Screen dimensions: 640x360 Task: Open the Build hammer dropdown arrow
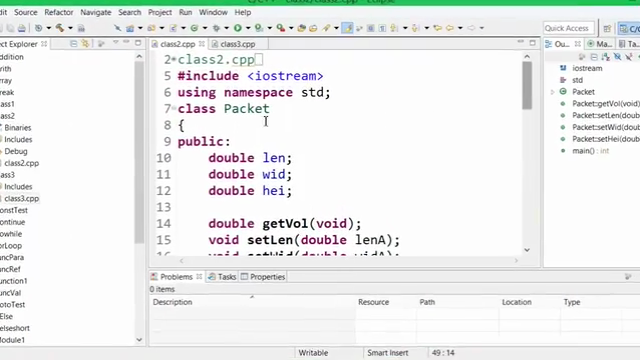pyautogui.click(x=70, y=28)
